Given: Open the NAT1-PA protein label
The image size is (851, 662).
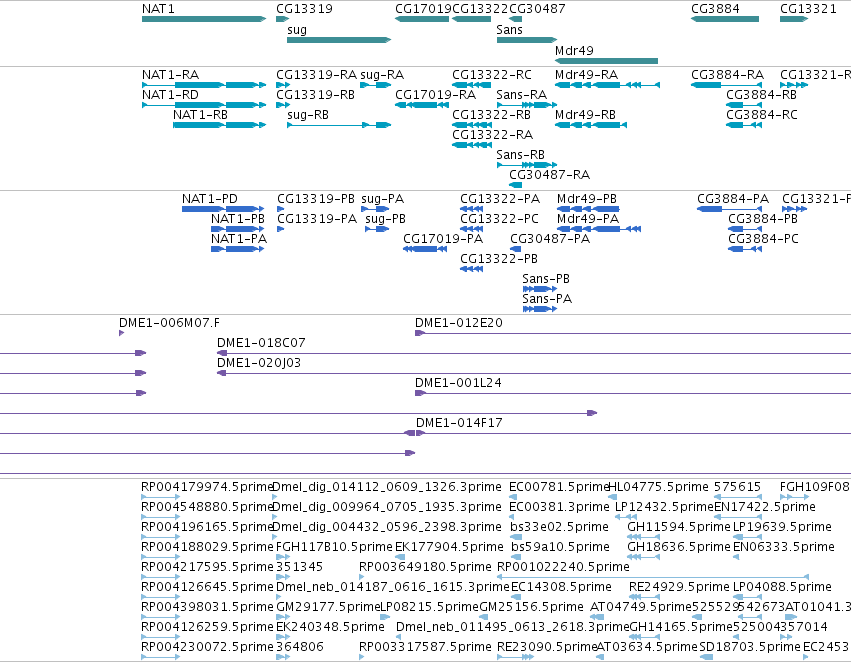Looking at the screenshot, I should tap(239, 239).
